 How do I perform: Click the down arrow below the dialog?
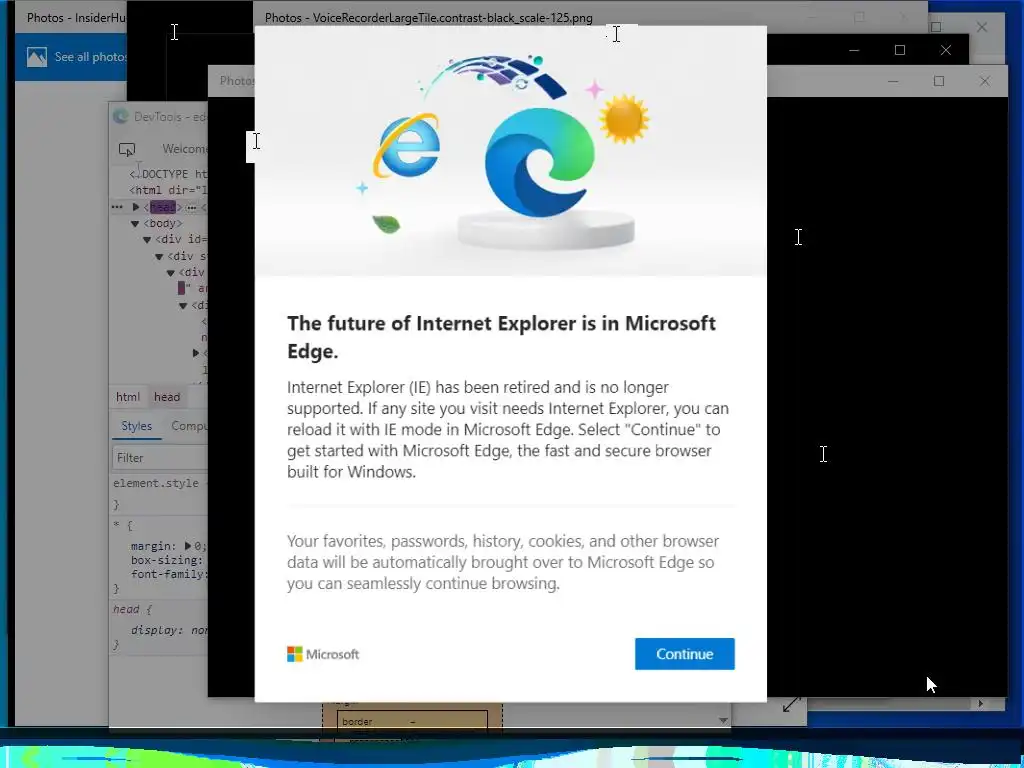click(723, 720)
